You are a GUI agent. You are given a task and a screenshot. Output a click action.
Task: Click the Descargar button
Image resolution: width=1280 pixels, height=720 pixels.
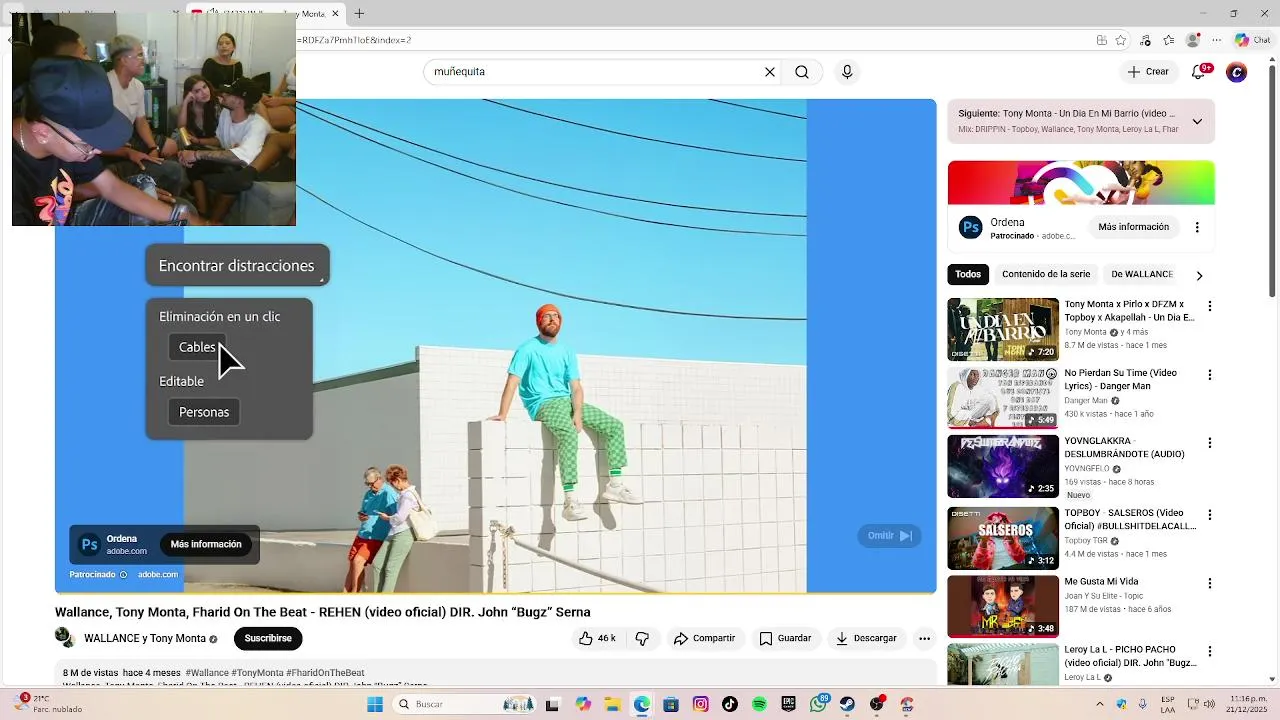point(867,638)
